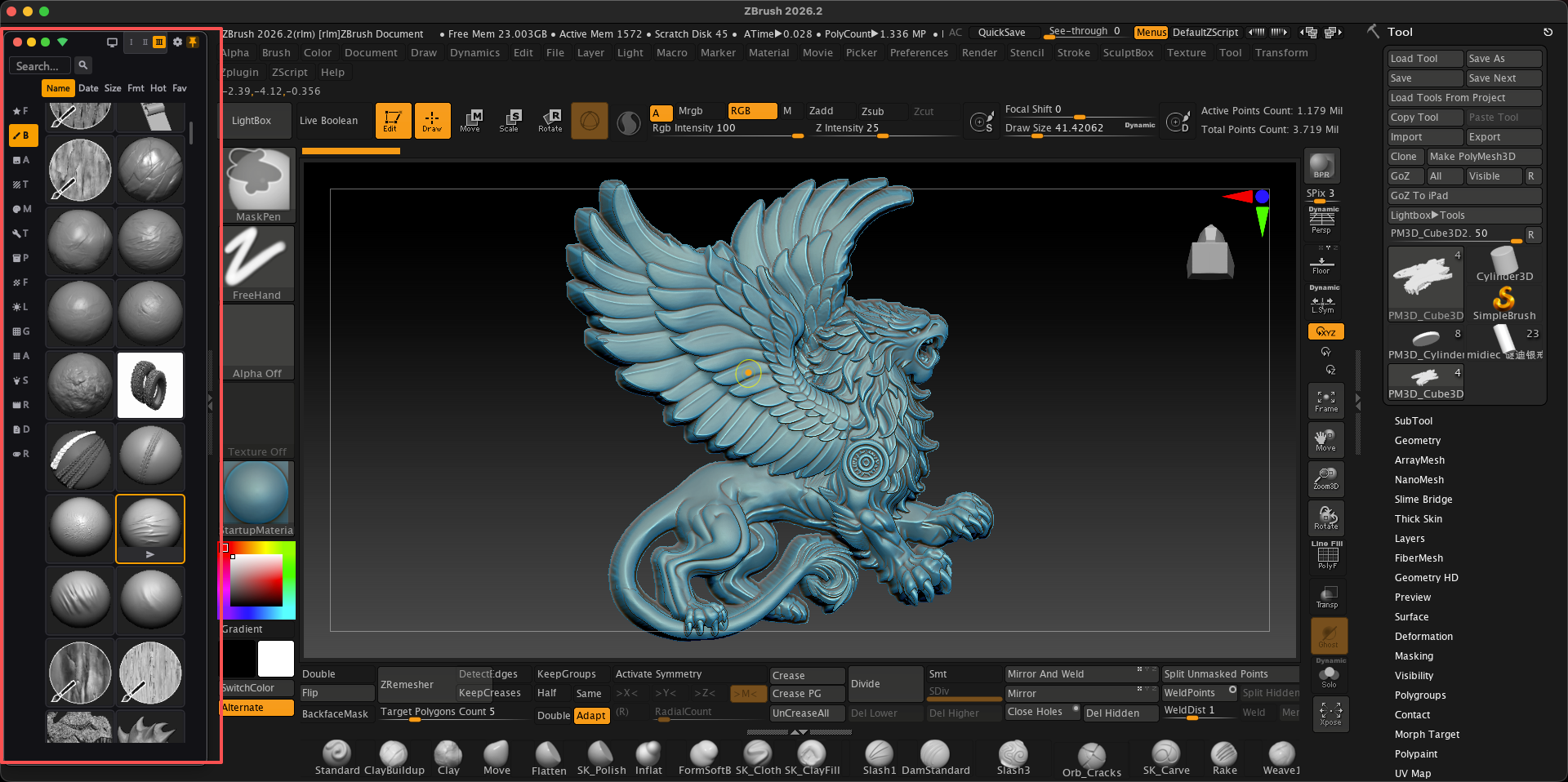Expand the SubTool section
1568x782 pixels.
[x=1413, y=421]
